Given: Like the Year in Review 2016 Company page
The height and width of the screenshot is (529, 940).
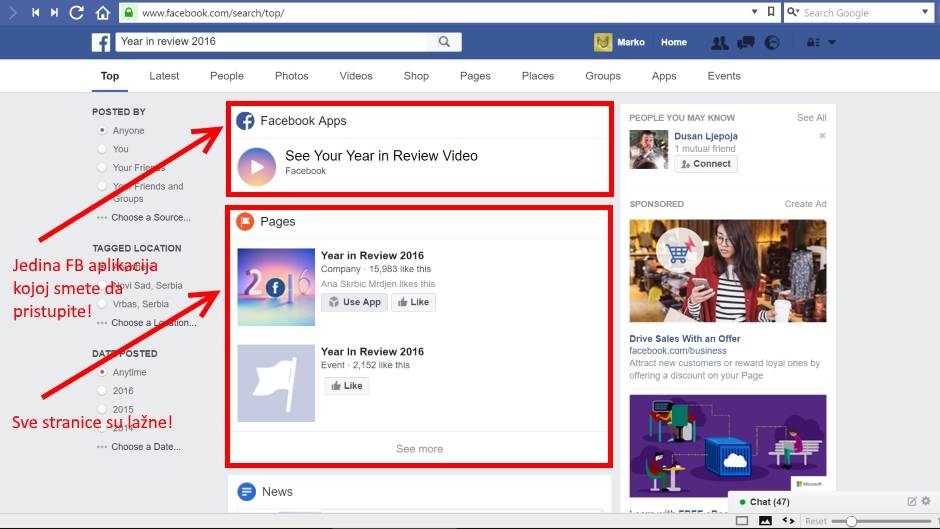Looking at the screenshot, I should [413, 302].
